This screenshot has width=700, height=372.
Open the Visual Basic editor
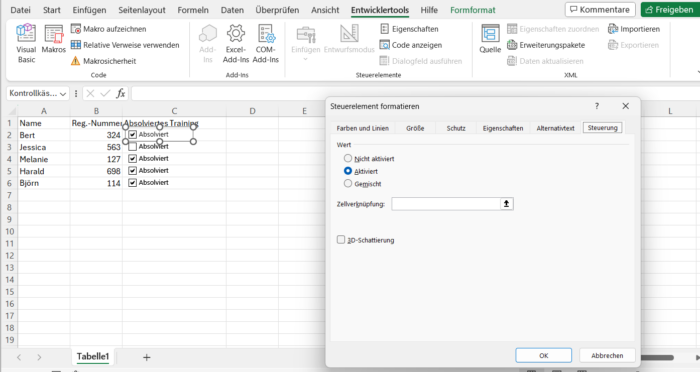coord(26,44)
